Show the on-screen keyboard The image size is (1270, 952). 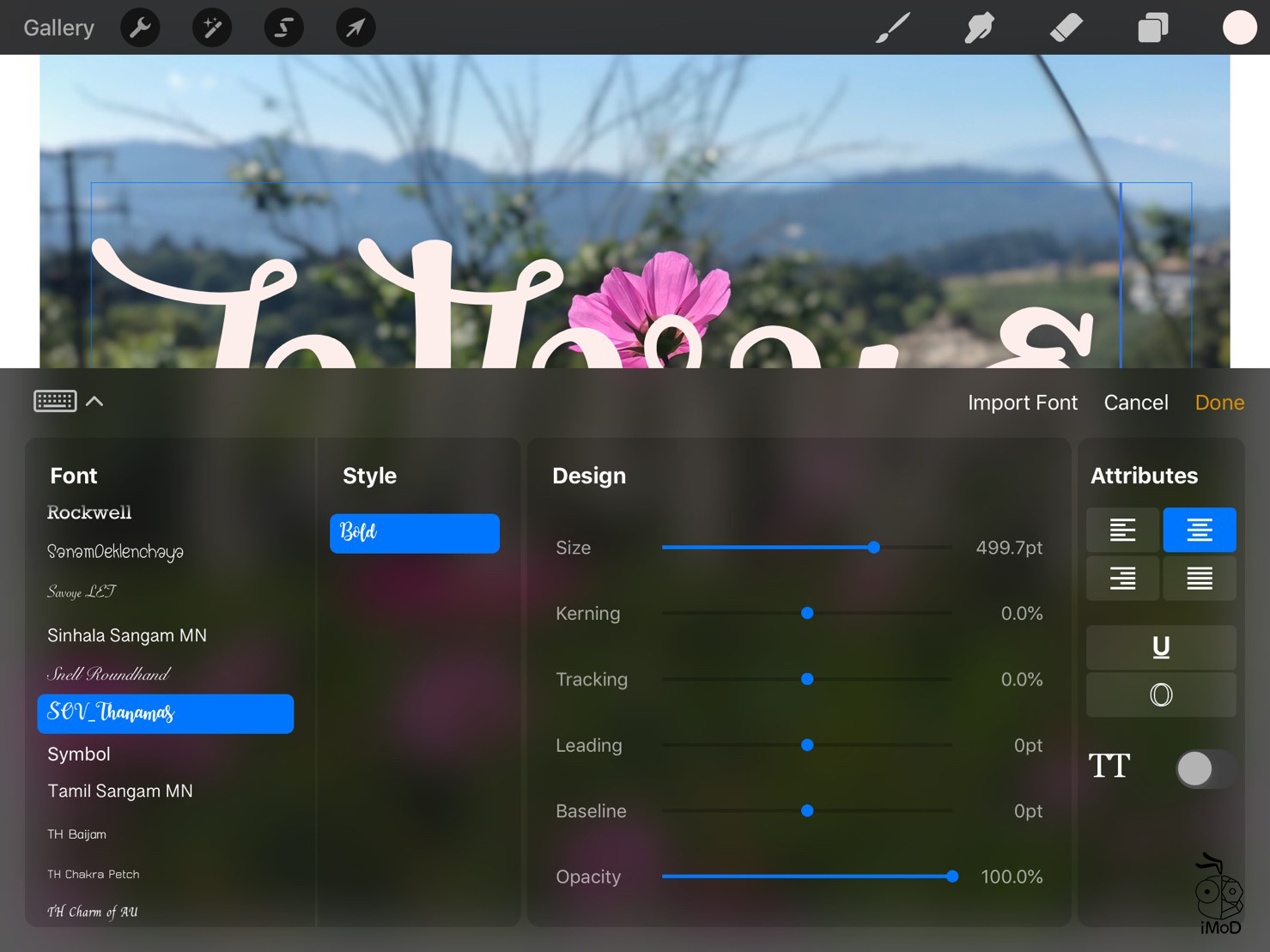55,401
